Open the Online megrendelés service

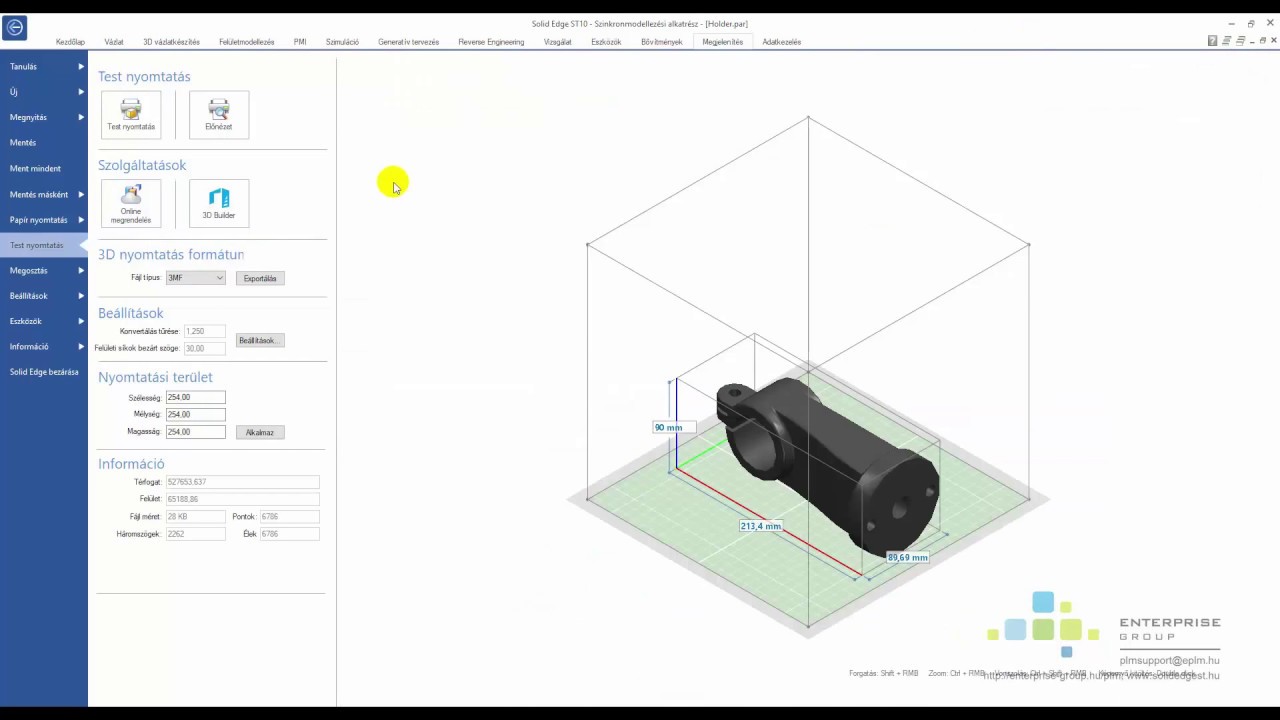[131, 204]
